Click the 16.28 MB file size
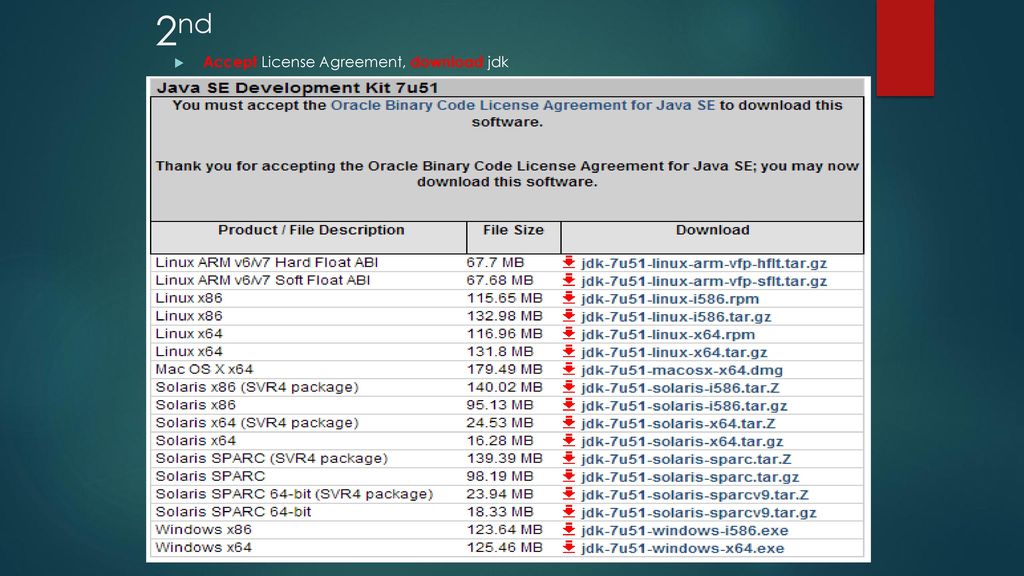Image resolution: width=1024 pixels, height=576 pixels. 500,441
